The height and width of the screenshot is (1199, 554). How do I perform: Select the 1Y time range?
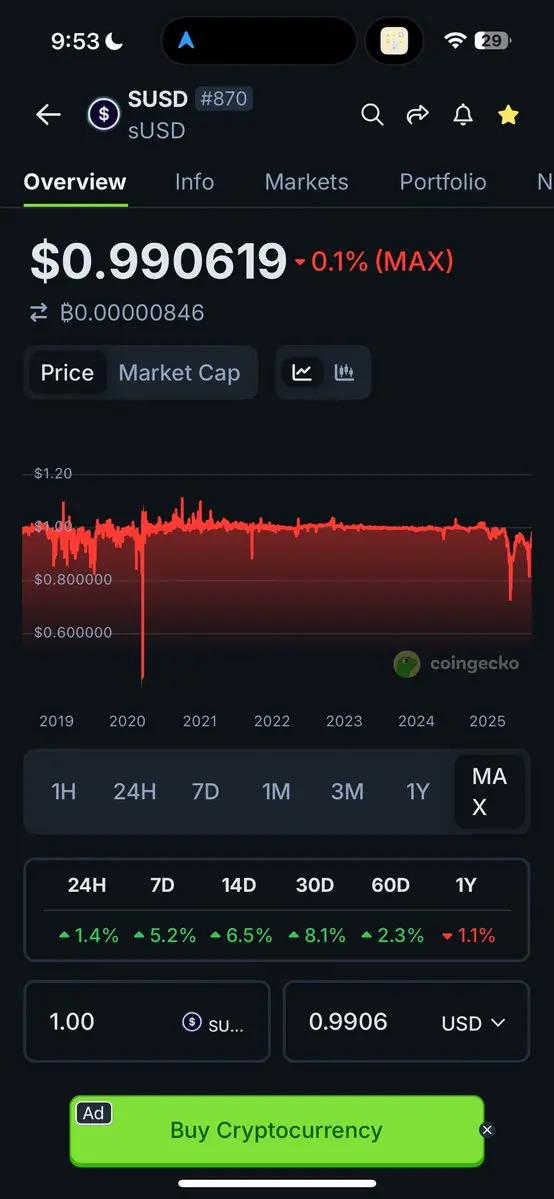418,791
